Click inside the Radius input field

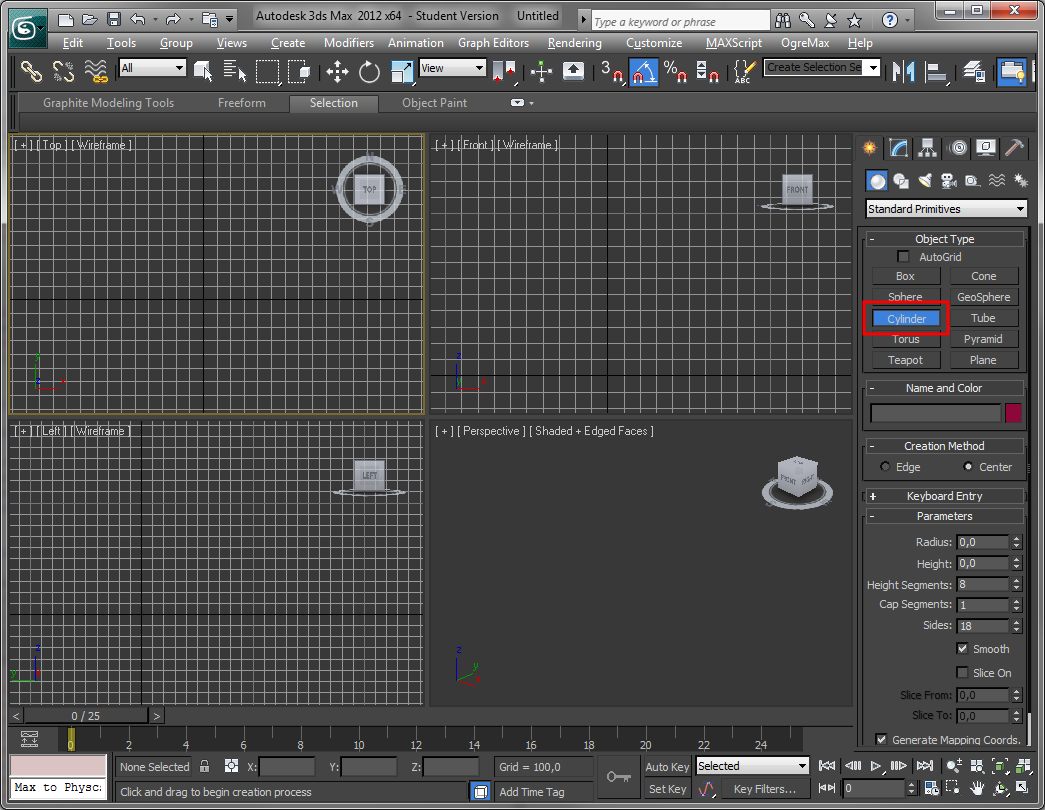click(983, 541)
